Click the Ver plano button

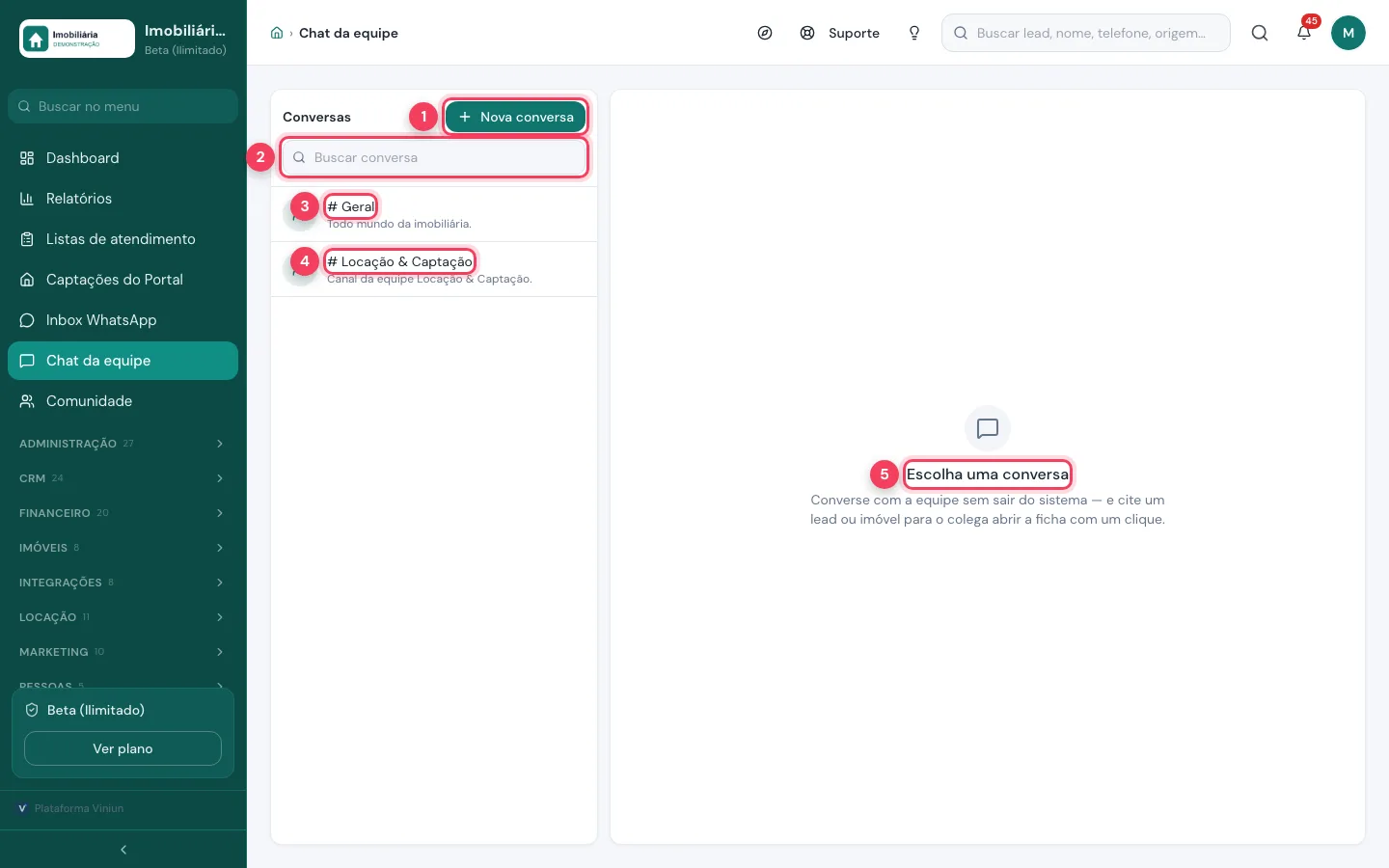tap(123, 748)
